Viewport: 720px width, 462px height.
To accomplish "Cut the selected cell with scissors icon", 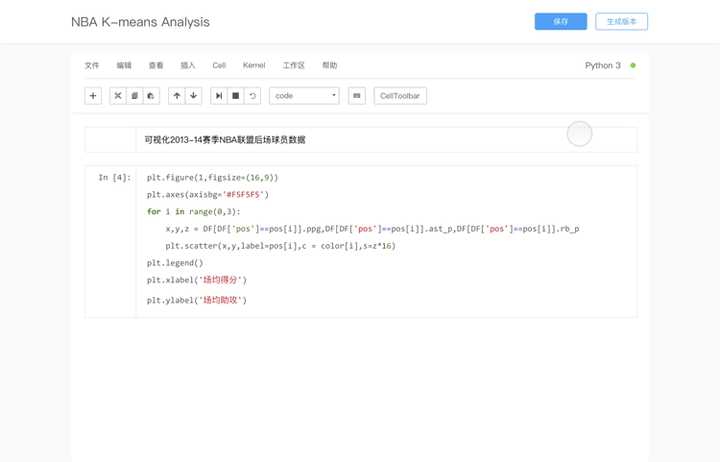I will (x=118, y=96).
